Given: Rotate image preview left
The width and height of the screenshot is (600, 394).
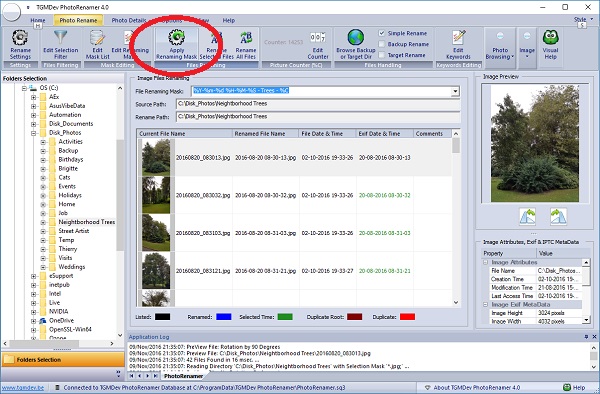Looking at the screenshot, I should [x=527, y=217].
